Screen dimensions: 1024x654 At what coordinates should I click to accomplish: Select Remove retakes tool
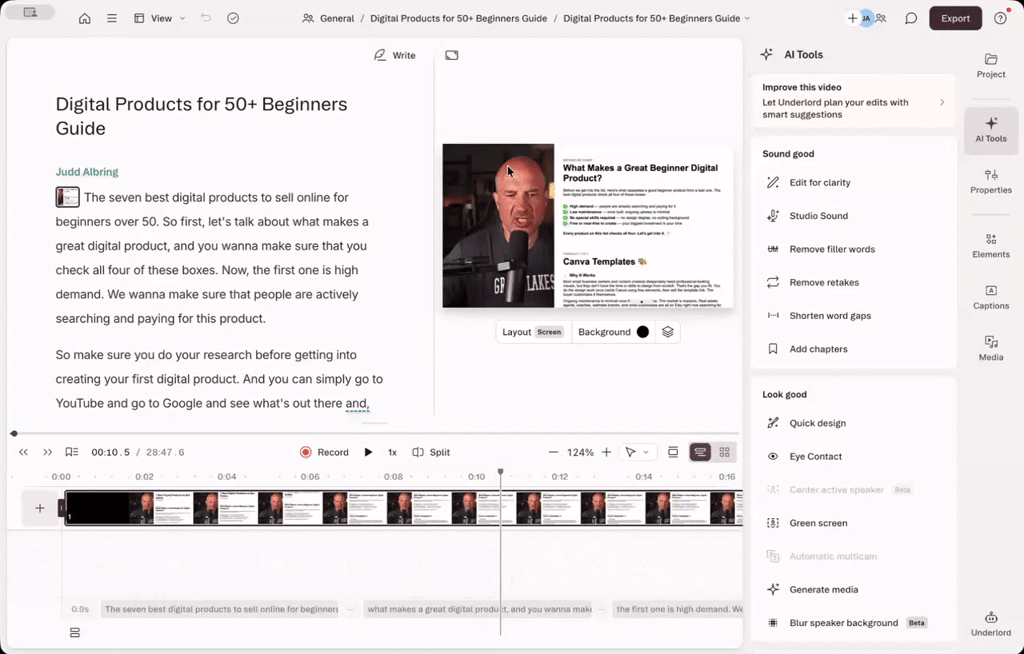[824, 282]
